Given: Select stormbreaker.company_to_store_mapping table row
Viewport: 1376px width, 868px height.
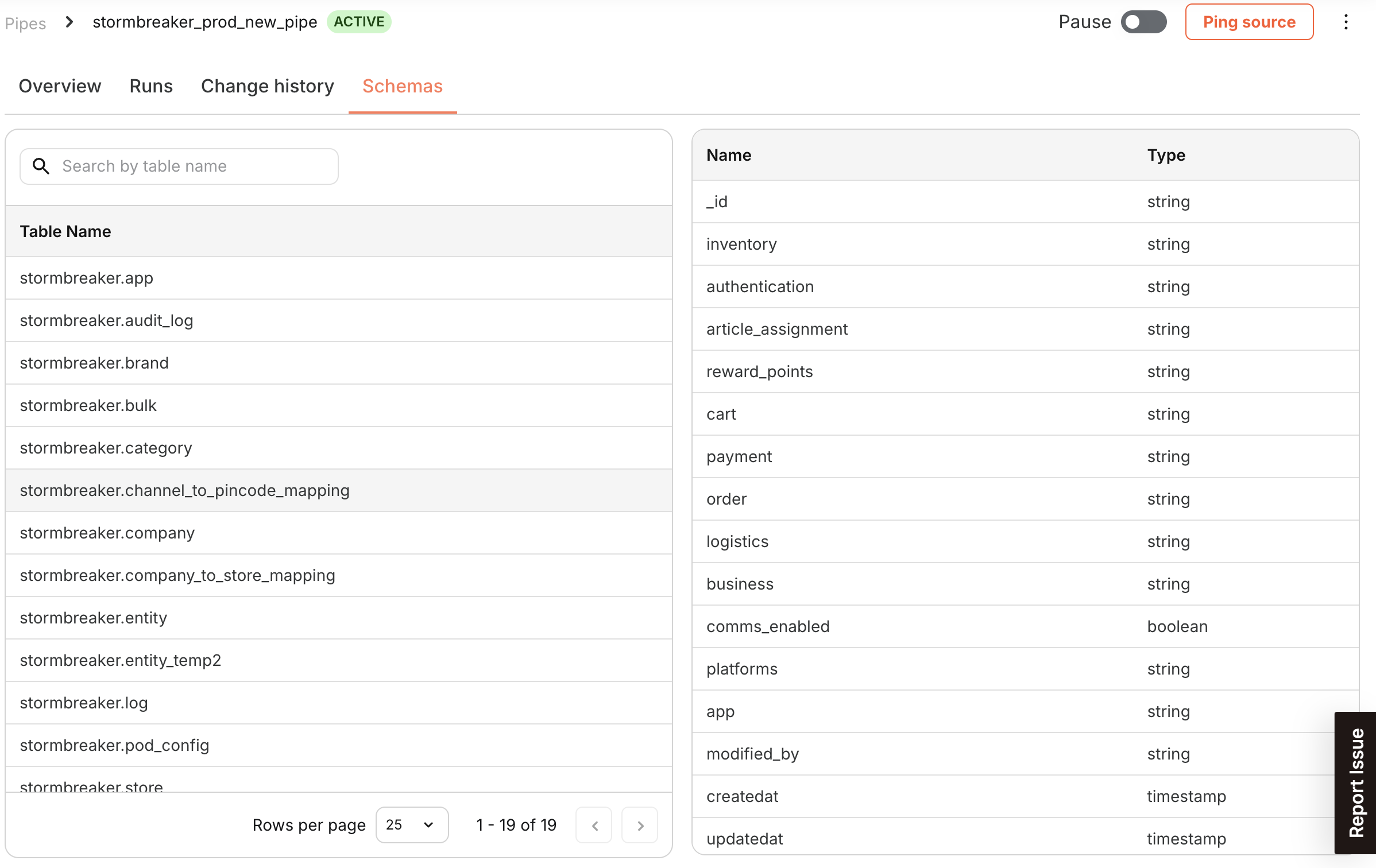Looking at the screenshot, I should (x=339, y=575).
